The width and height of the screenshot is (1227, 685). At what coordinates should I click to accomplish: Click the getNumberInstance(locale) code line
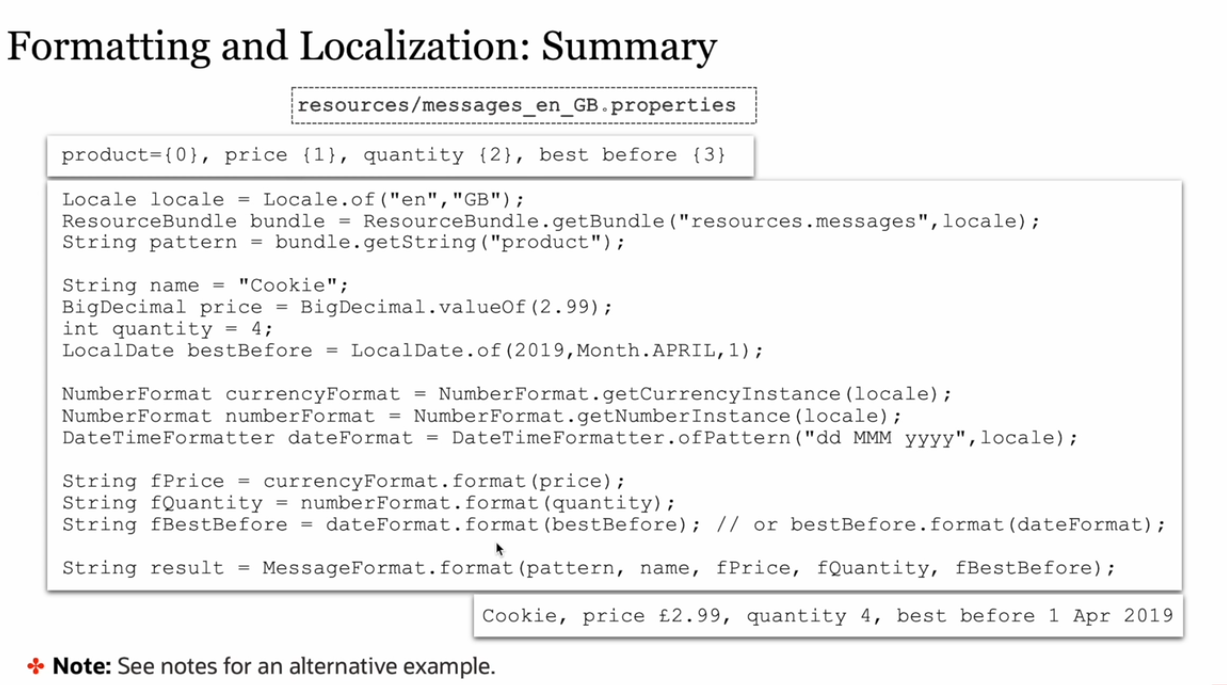(481, 416)
